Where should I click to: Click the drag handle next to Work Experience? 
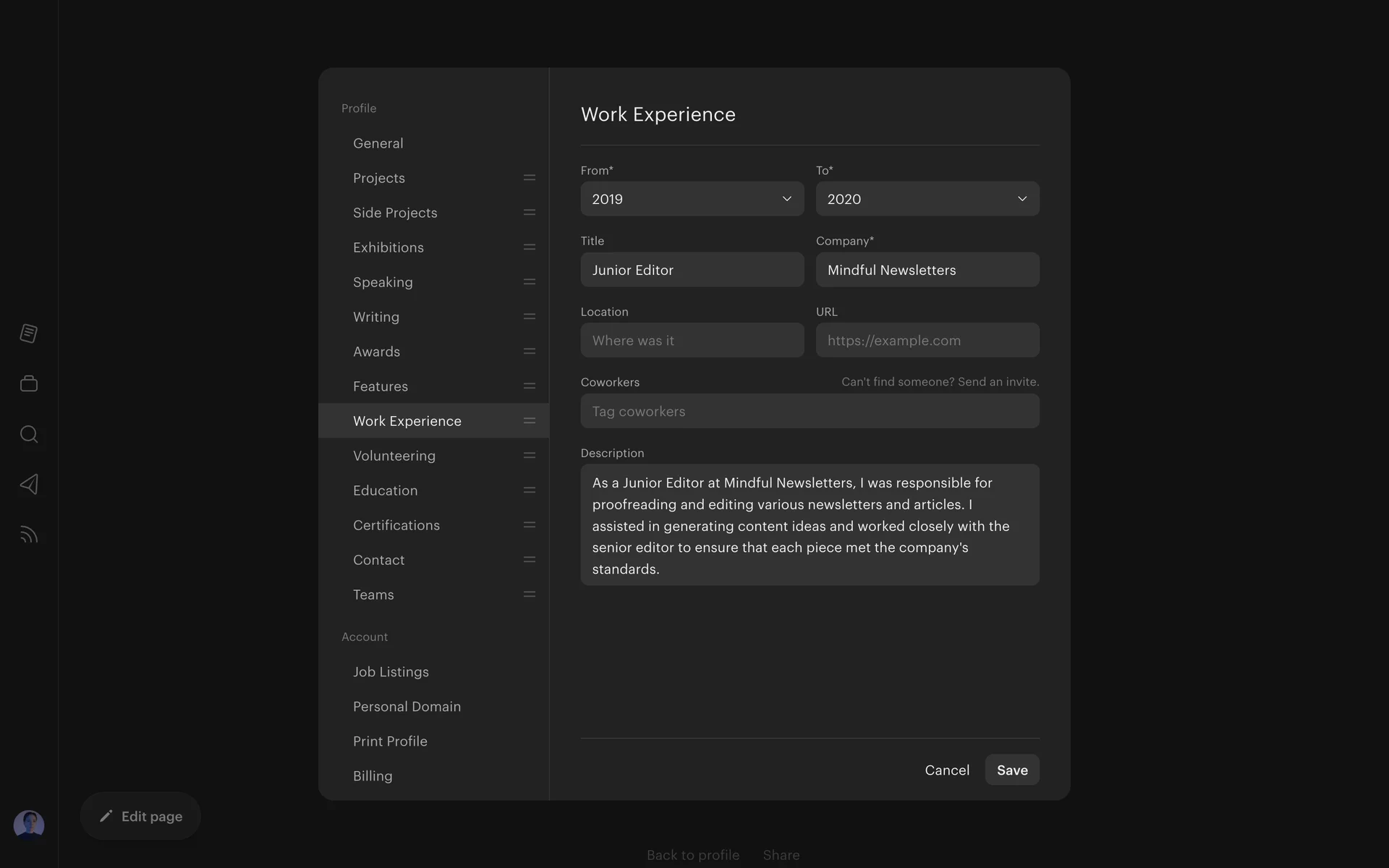530,421
